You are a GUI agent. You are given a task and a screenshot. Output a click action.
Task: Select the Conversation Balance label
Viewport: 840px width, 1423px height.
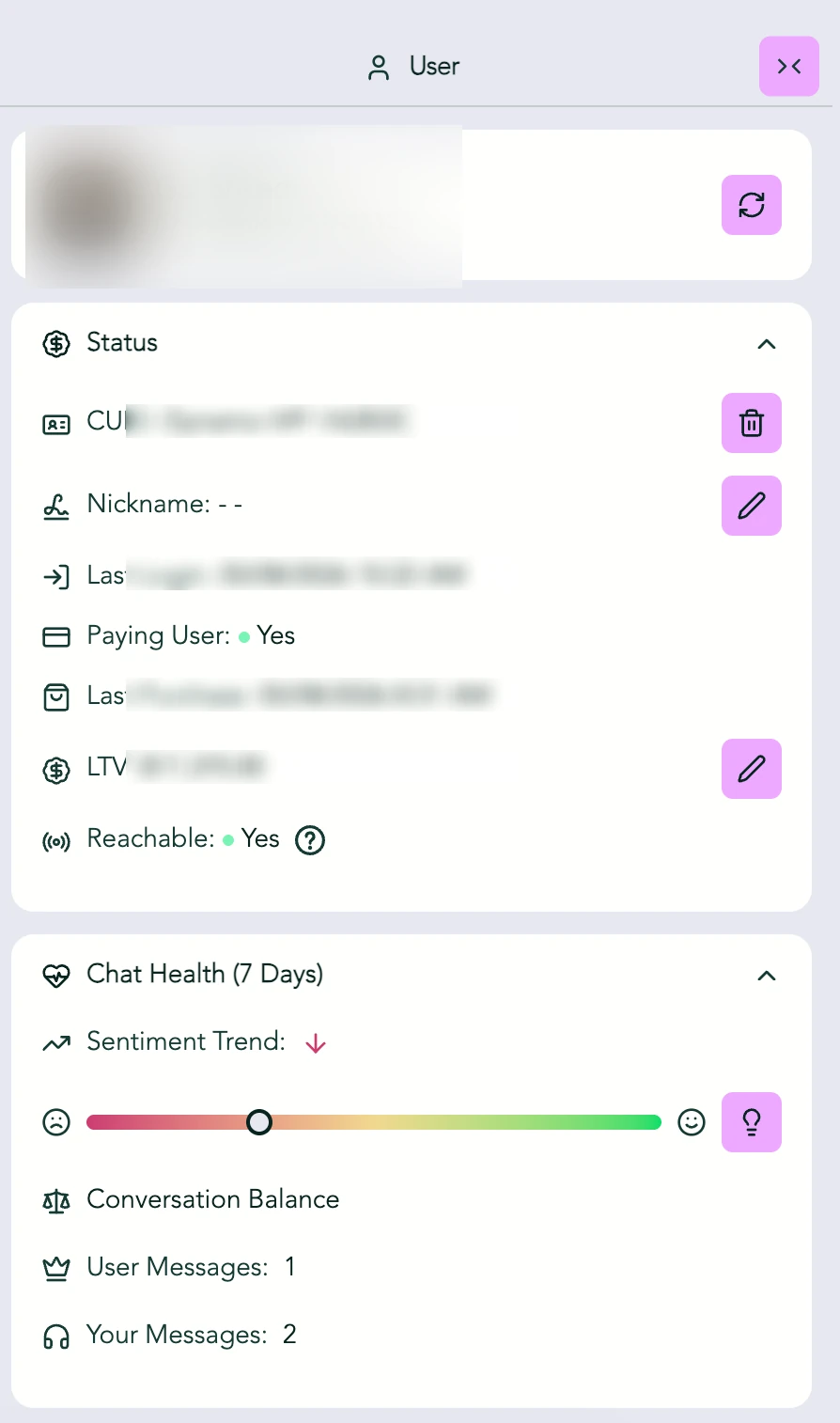[x=213, y=1199]
